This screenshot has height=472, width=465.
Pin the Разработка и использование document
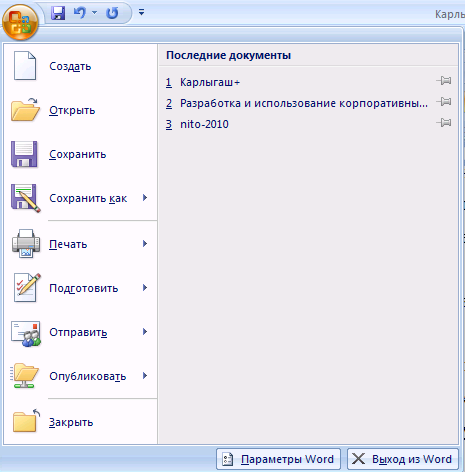coord(444,101)
